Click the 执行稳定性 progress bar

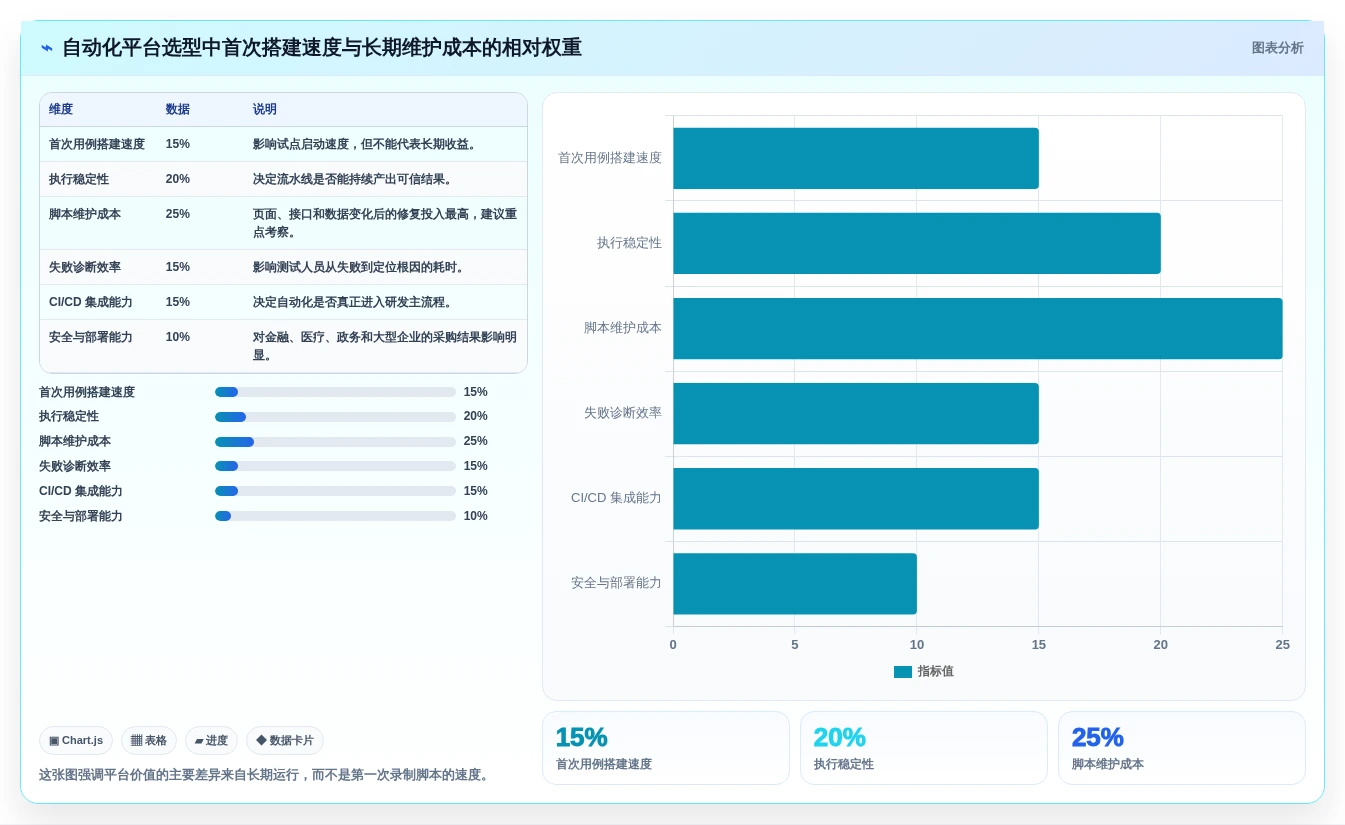335,417
